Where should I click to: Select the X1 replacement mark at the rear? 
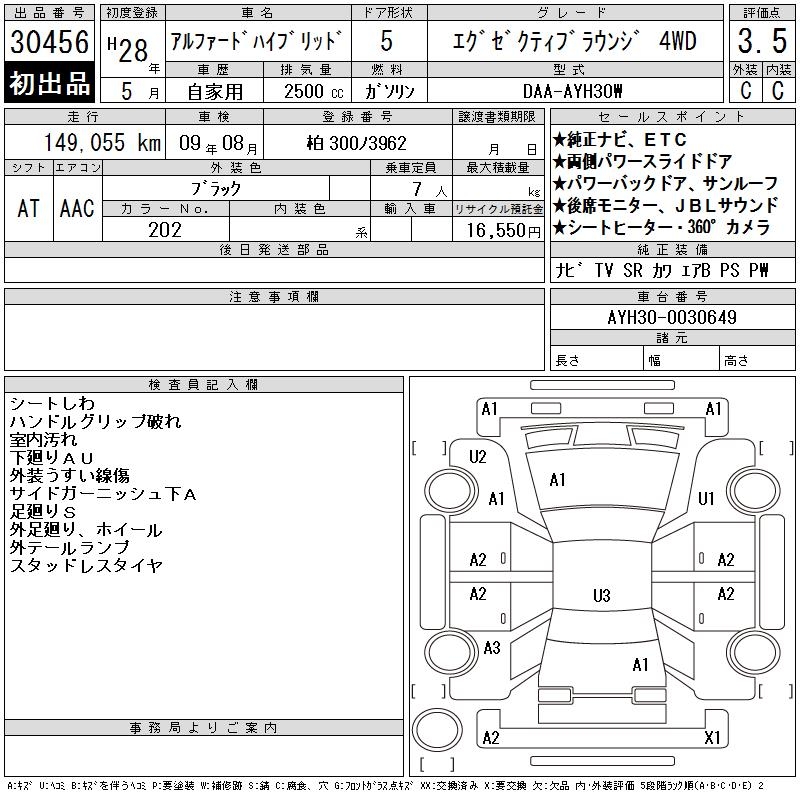tap(712, 738)
